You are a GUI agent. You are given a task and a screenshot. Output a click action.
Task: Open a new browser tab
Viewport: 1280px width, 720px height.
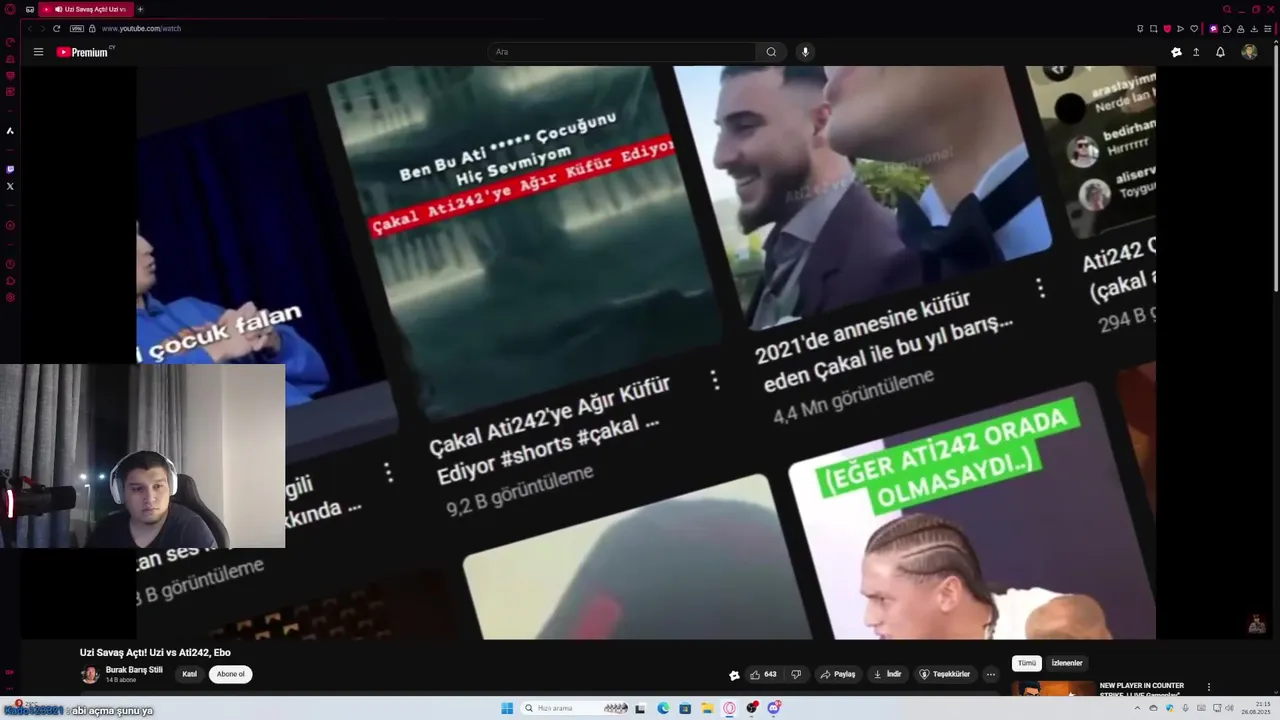pyautogui.click(x=140, y=9)
